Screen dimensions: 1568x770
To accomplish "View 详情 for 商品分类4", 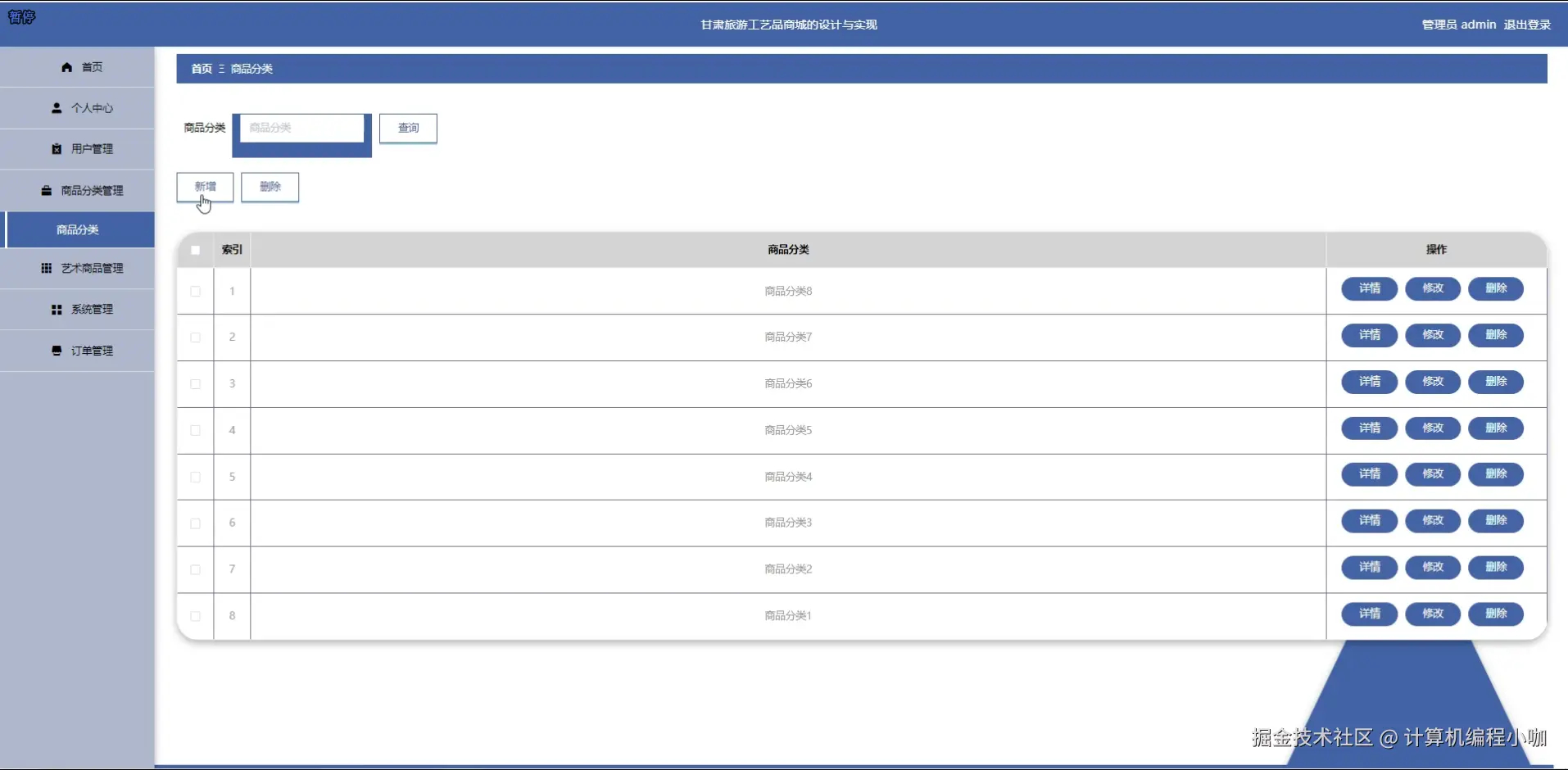I will tap(1369, 474).
